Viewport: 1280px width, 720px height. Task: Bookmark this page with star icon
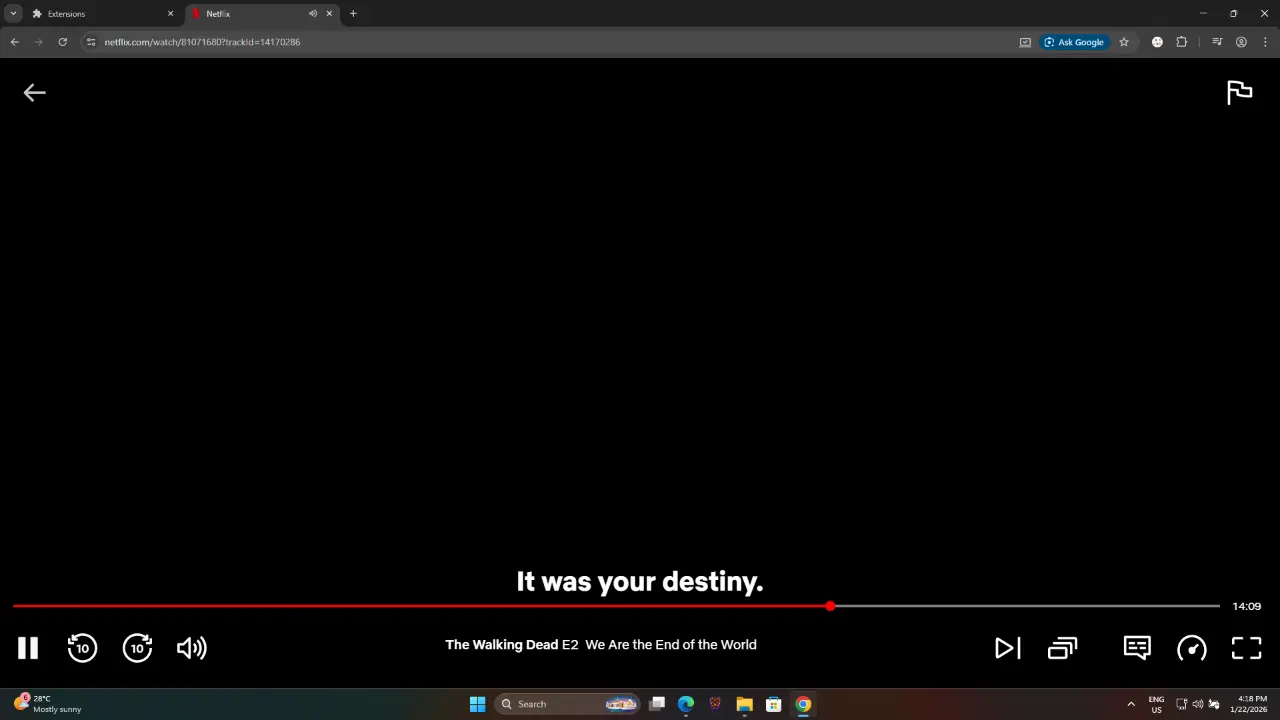click(1124, 42)
